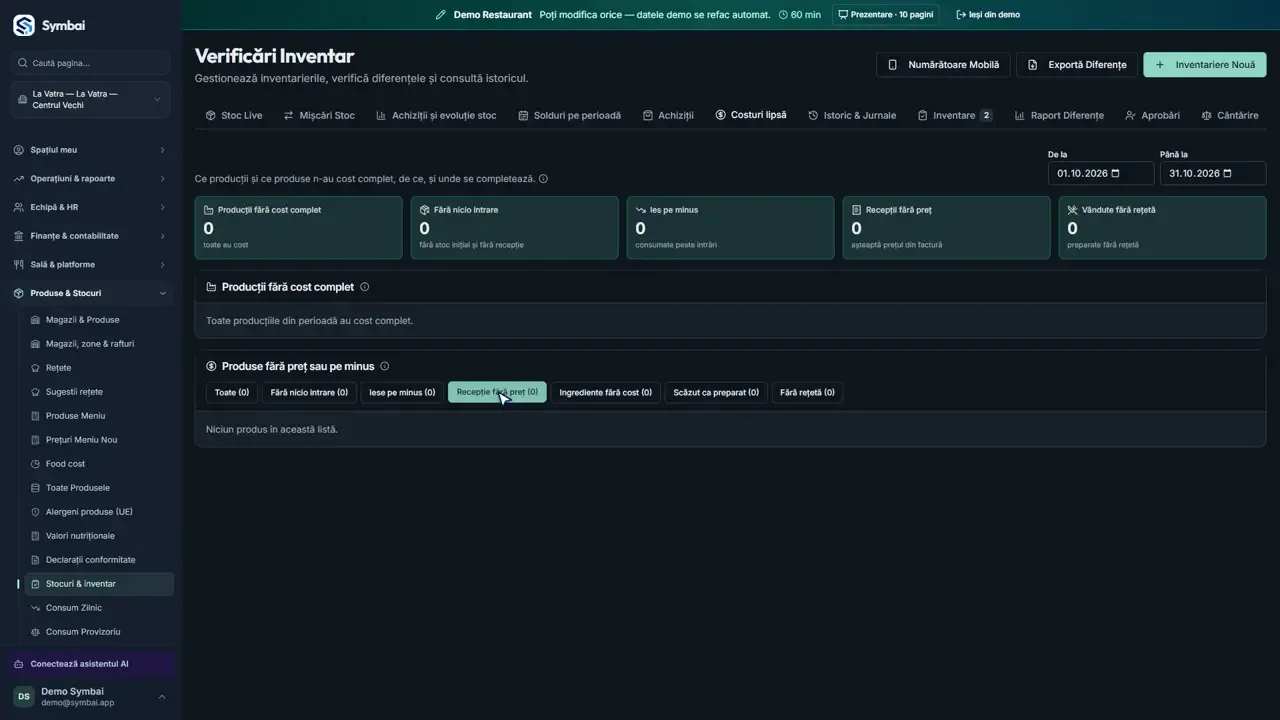The image size is (1280, 720).
Task: Click the pencil edit icon near Demo Restaurant
Action: point(441,15)
